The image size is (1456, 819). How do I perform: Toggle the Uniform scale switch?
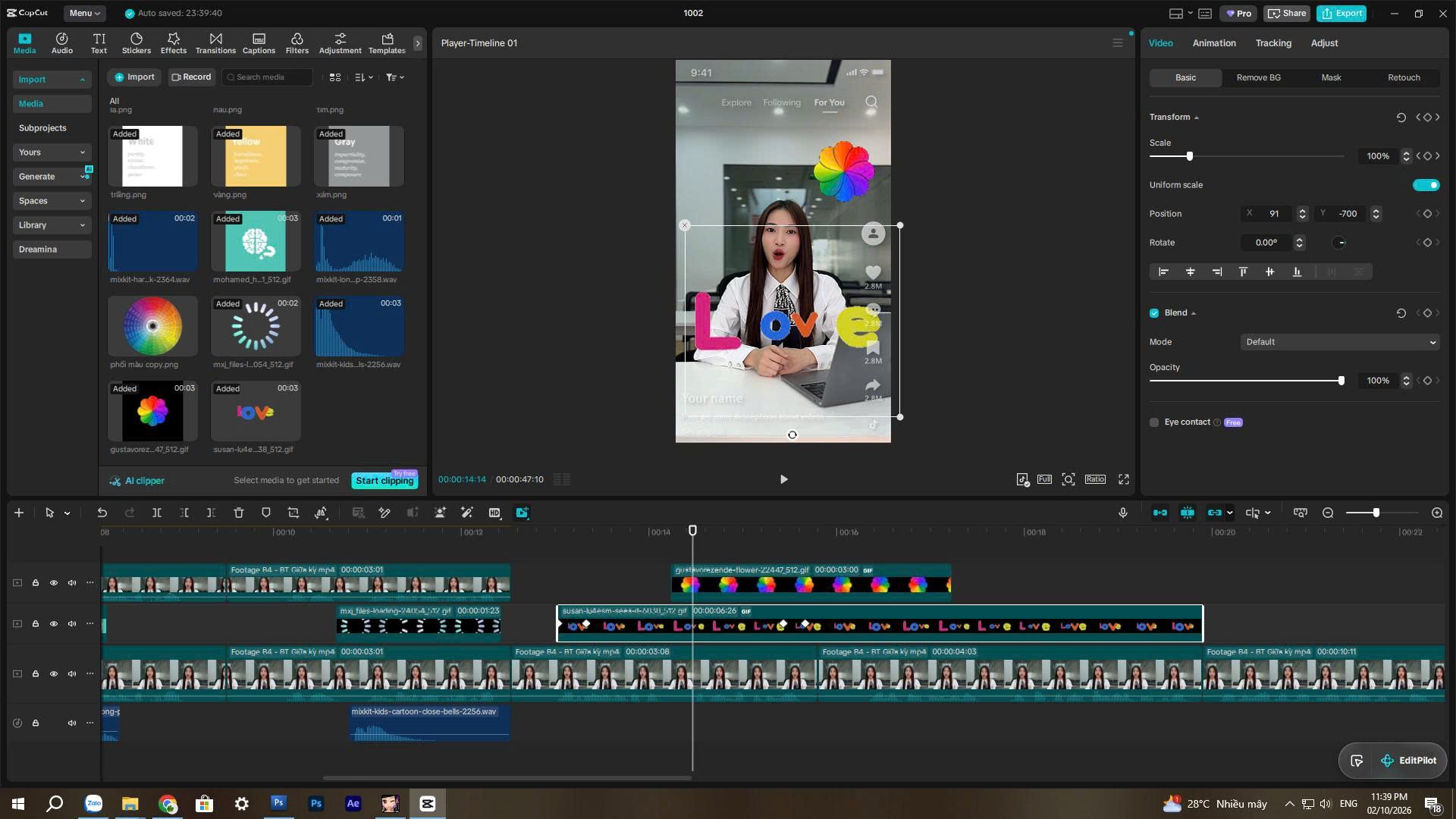point(1426,185)
